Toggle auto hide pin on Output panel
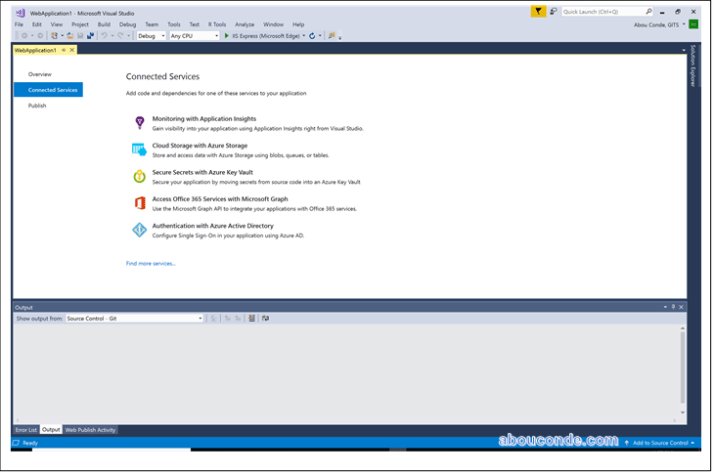Image resolution: width=714 pixels, height=472 pixels. point(673,307)
